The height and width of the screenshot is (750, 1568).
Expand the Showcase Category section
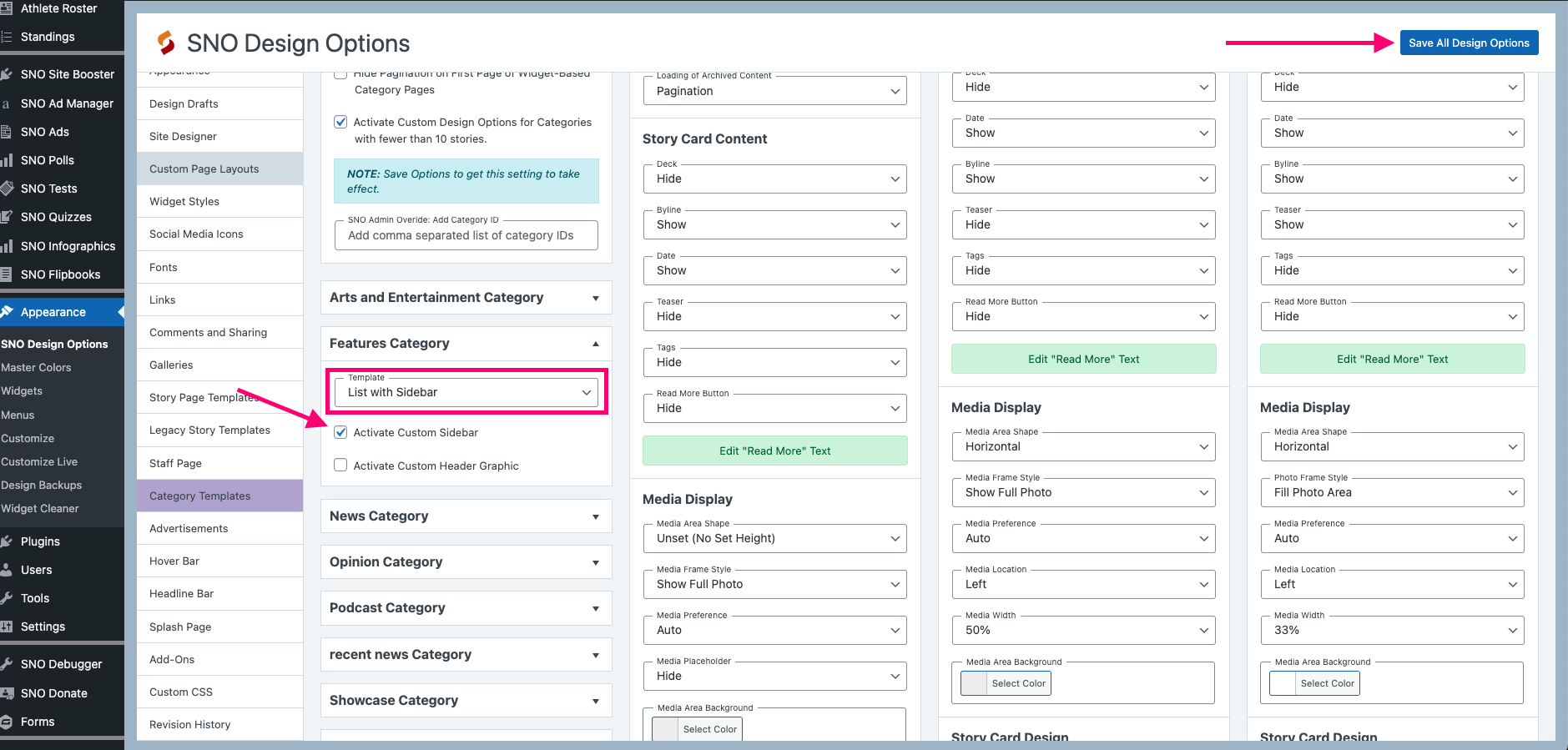coord(466,701)
